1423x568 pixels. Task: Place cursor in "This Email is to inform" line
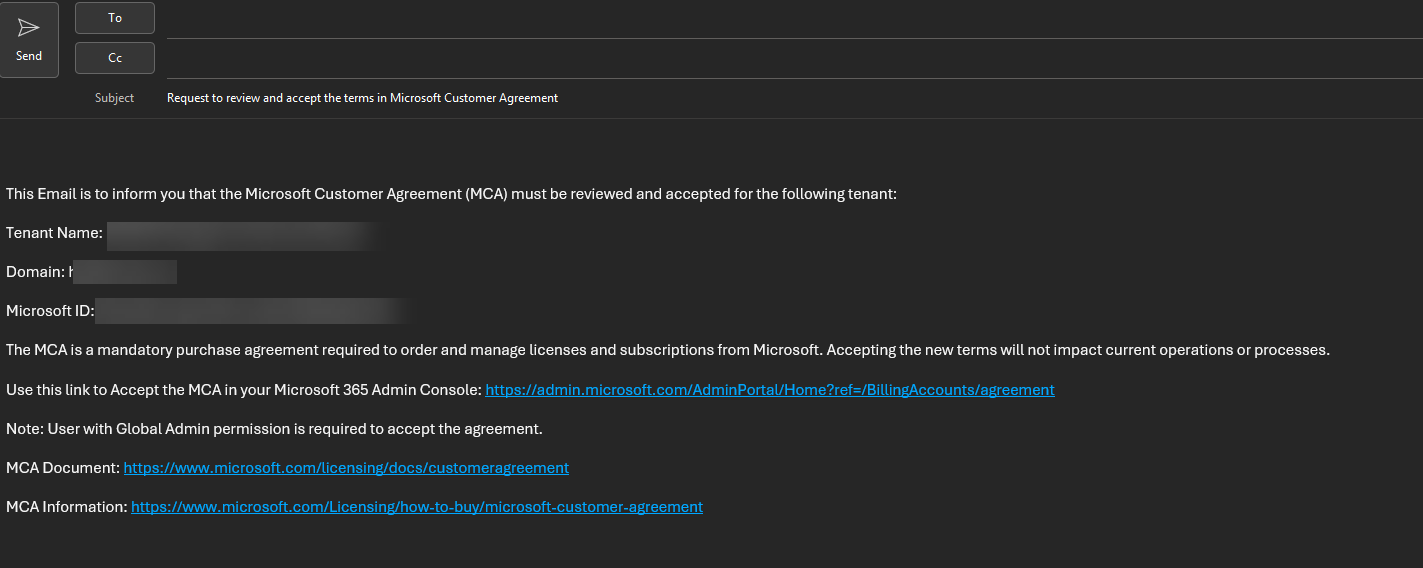pyautogui.click(x=451, y=194)
